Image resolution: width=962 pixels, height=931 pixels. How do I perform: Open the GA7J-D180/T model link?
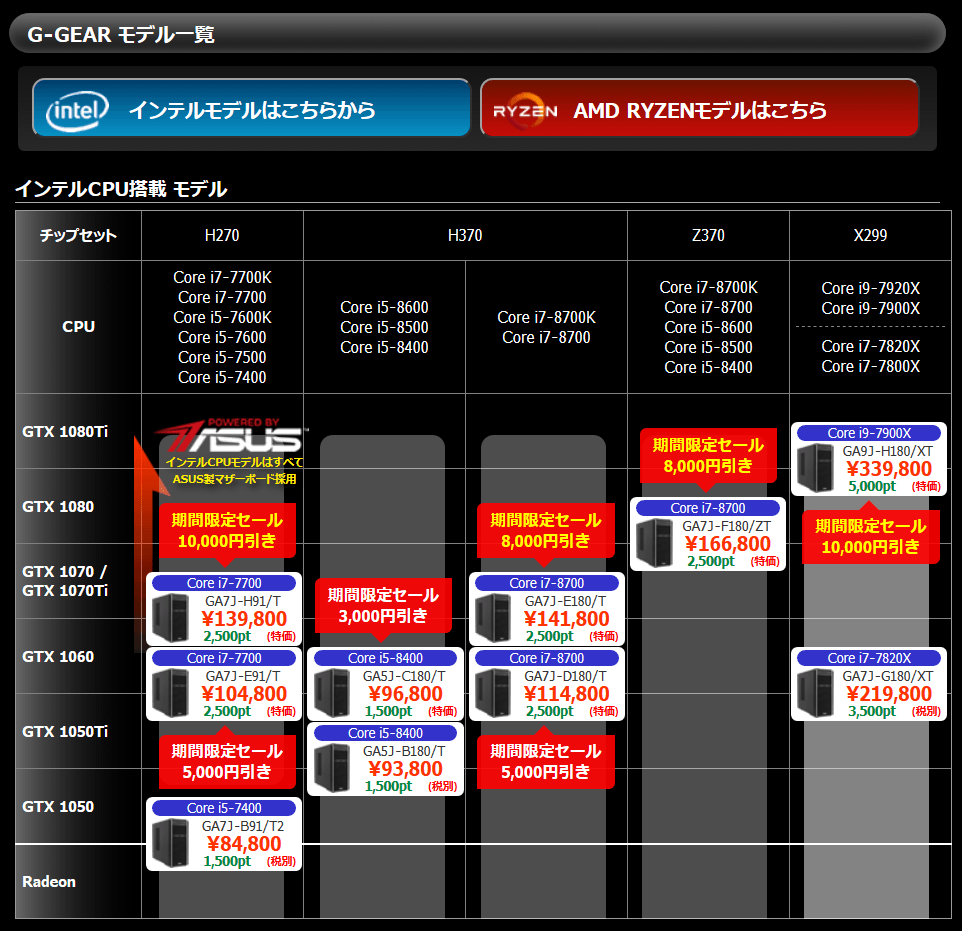coord(566,676)
